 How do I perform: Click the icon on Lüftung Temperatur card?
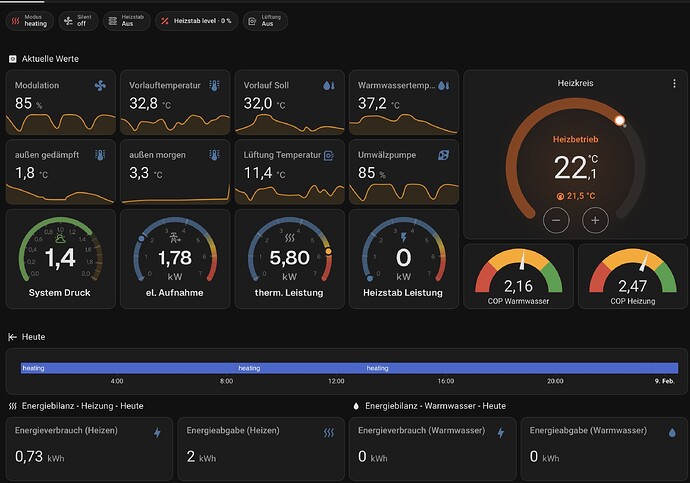point(329,155)
